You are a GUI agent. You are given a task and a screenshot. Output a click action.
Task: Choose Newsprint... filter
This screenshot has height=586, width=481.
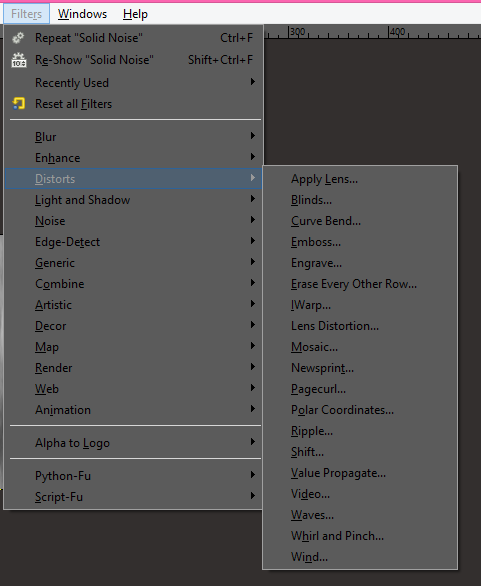pyautogui.click(x=360, y=368)
